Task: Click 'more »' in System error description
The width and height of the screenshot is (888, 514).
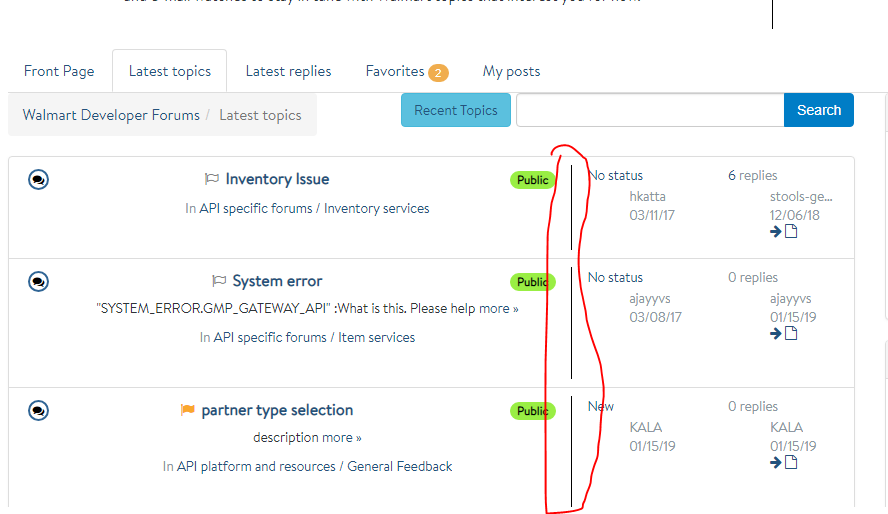Action: coord(498,309)
